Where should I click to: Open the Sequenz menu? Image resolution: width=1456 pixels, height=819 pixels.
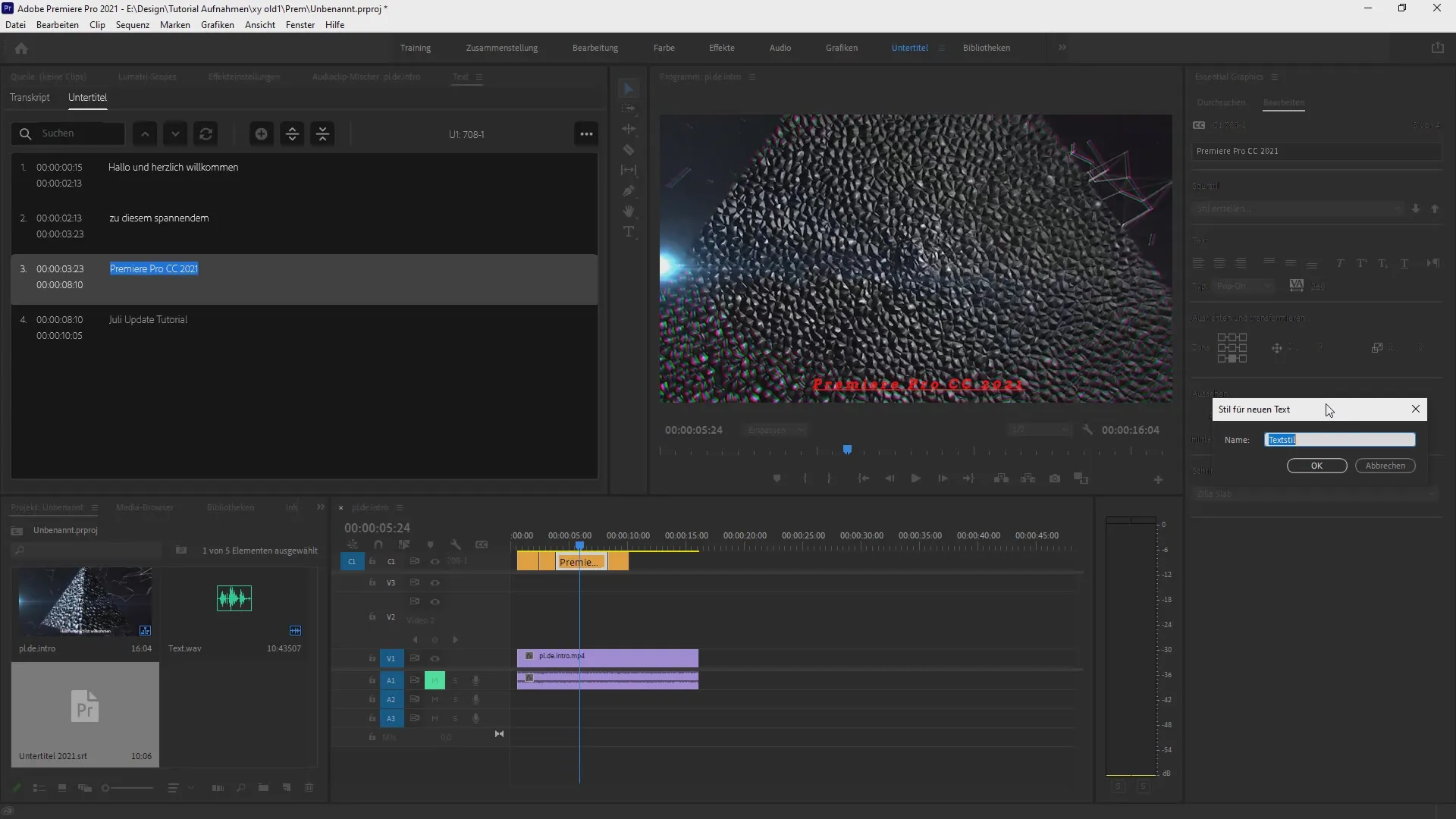coord(133,24)
